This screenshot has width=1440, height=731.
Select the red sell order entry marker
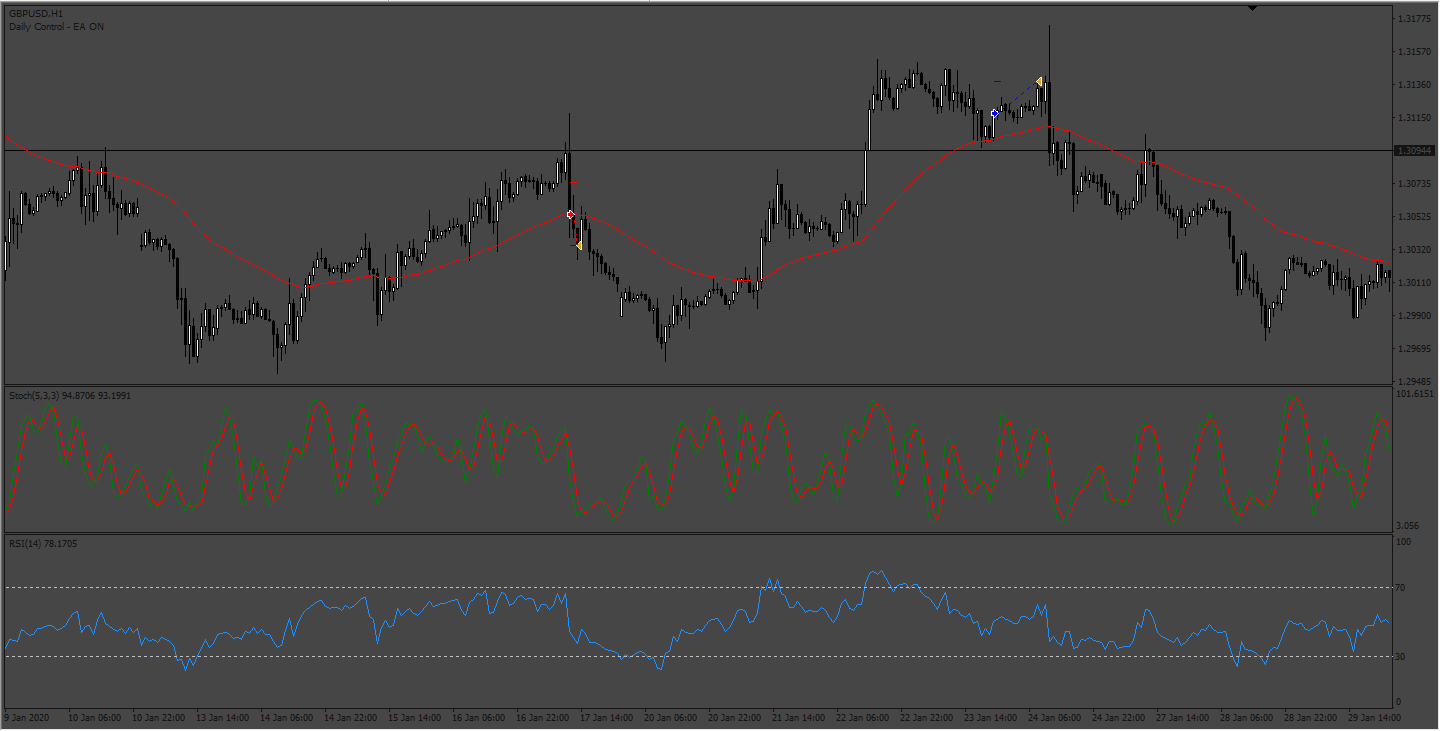tap(571, 215)
